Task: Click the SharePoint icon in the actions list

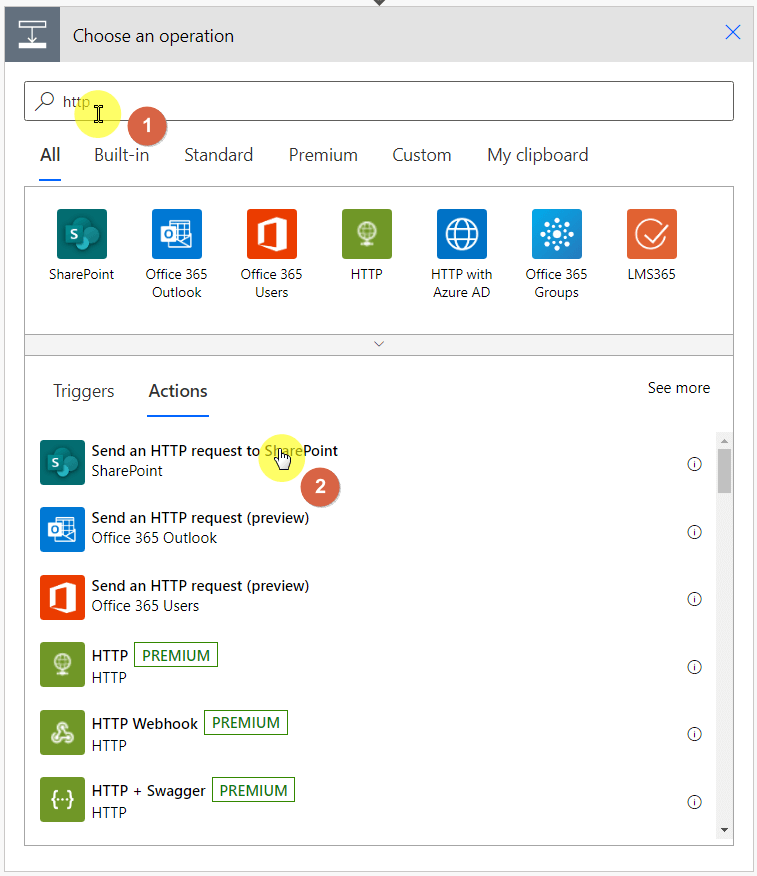Action: coord(62,462)
